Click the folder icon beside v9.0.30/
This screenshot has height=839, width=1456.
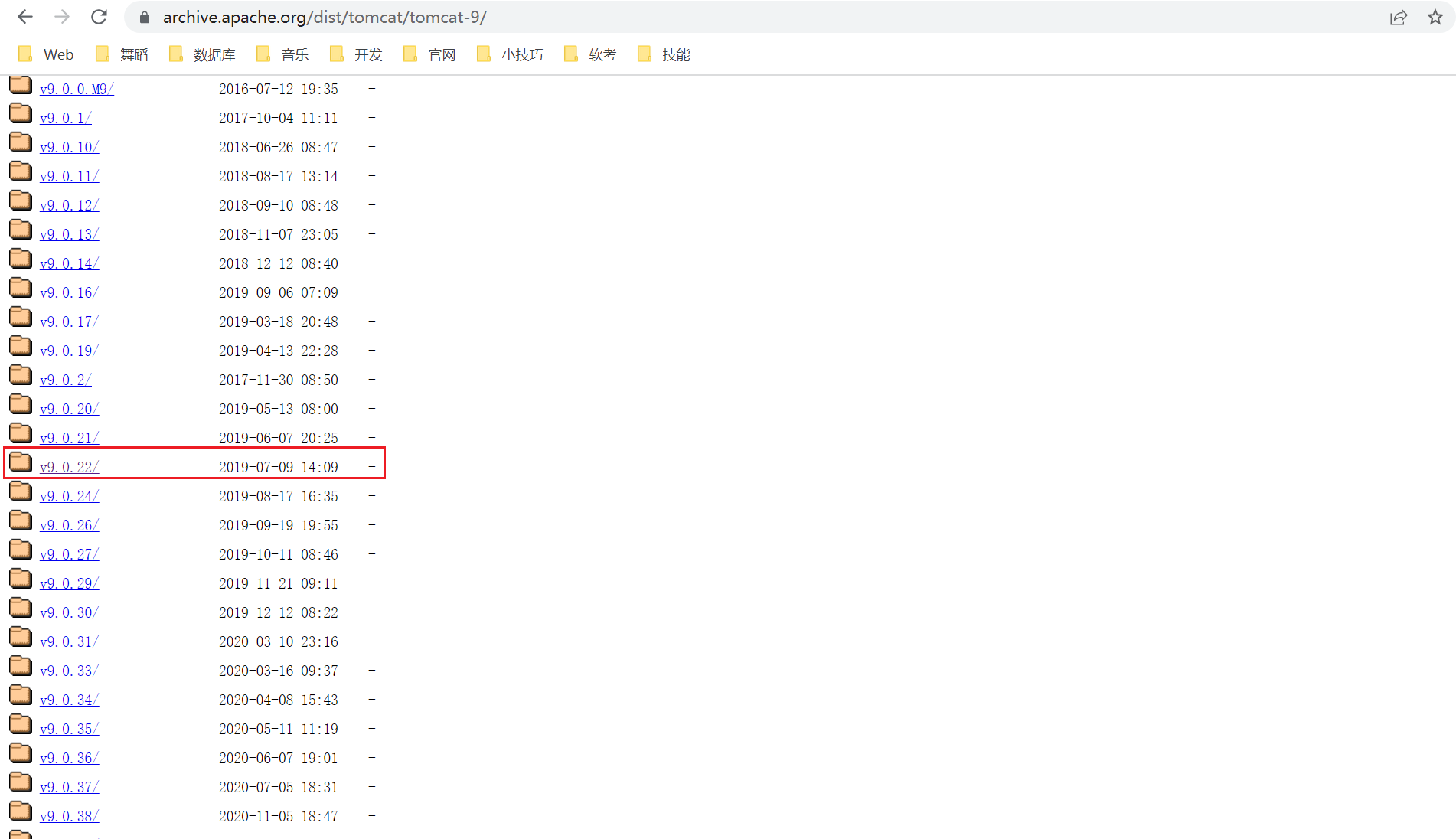pos(21,608)
